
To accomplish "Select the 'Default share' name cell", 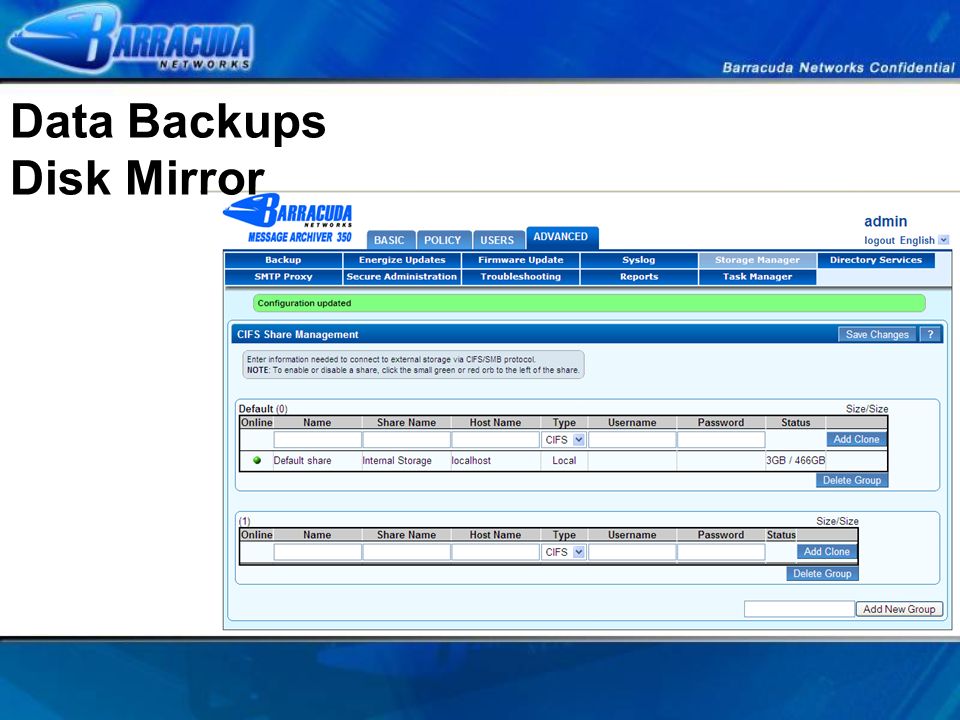I will pyautogui.click(x=302, y=460).
